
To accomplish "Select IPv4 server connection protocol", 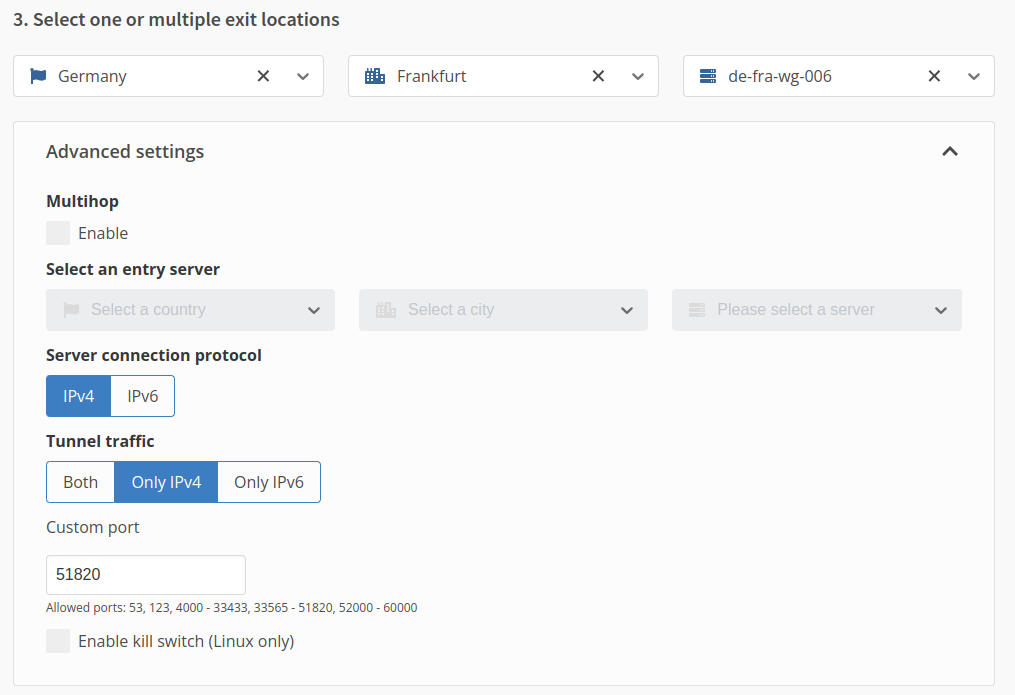I will (78, 396).
